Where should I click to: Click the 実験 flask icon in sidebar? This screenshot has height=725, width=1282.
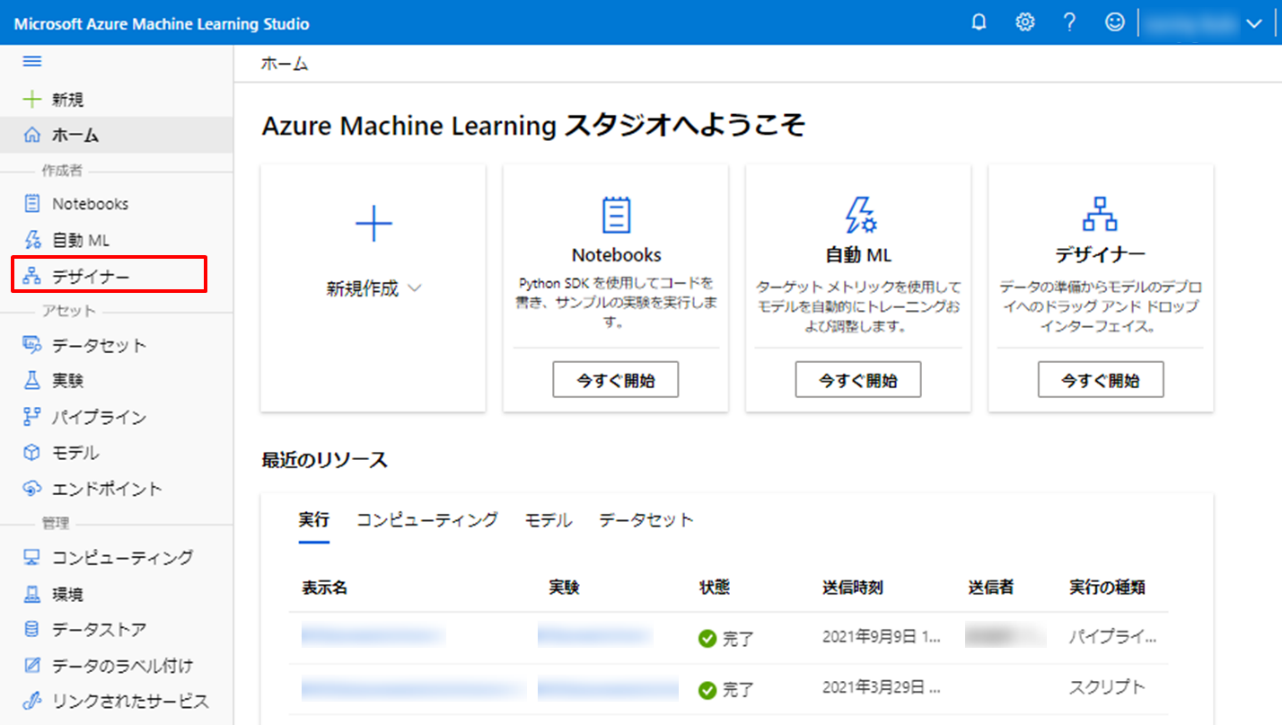(x=32, y=381)
